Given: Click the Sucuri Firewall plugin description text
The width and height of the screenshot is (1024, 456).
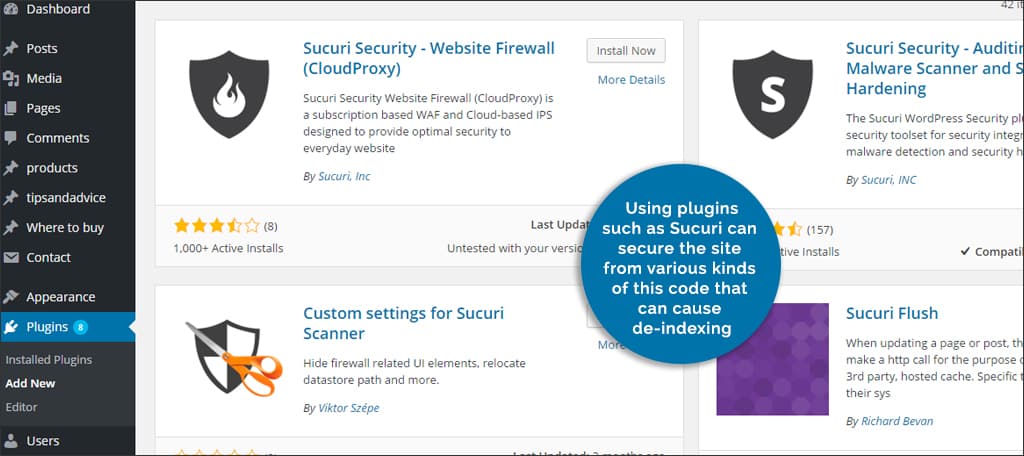Looking at the screenshot, I should coord(428,123).
